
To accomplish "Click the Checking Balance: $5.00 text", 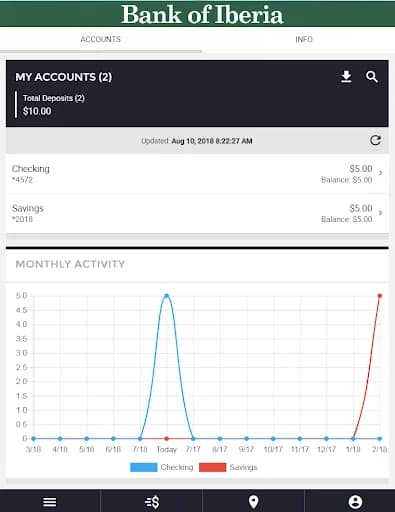I will point(346,180).
